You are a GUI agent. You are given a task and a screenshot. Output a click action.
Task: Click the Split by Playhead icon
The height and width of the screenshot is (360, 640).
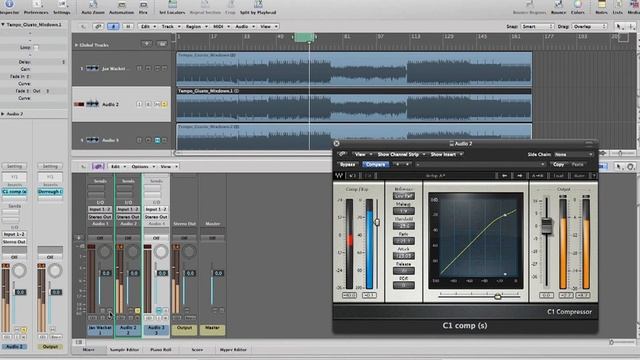click(x=258, y=7)
